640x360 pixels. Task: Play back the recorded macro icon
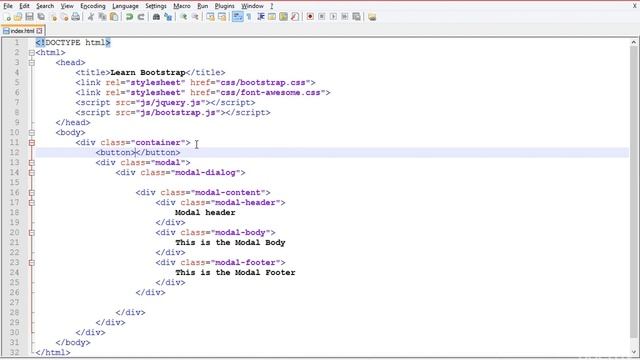pos(333,17)
